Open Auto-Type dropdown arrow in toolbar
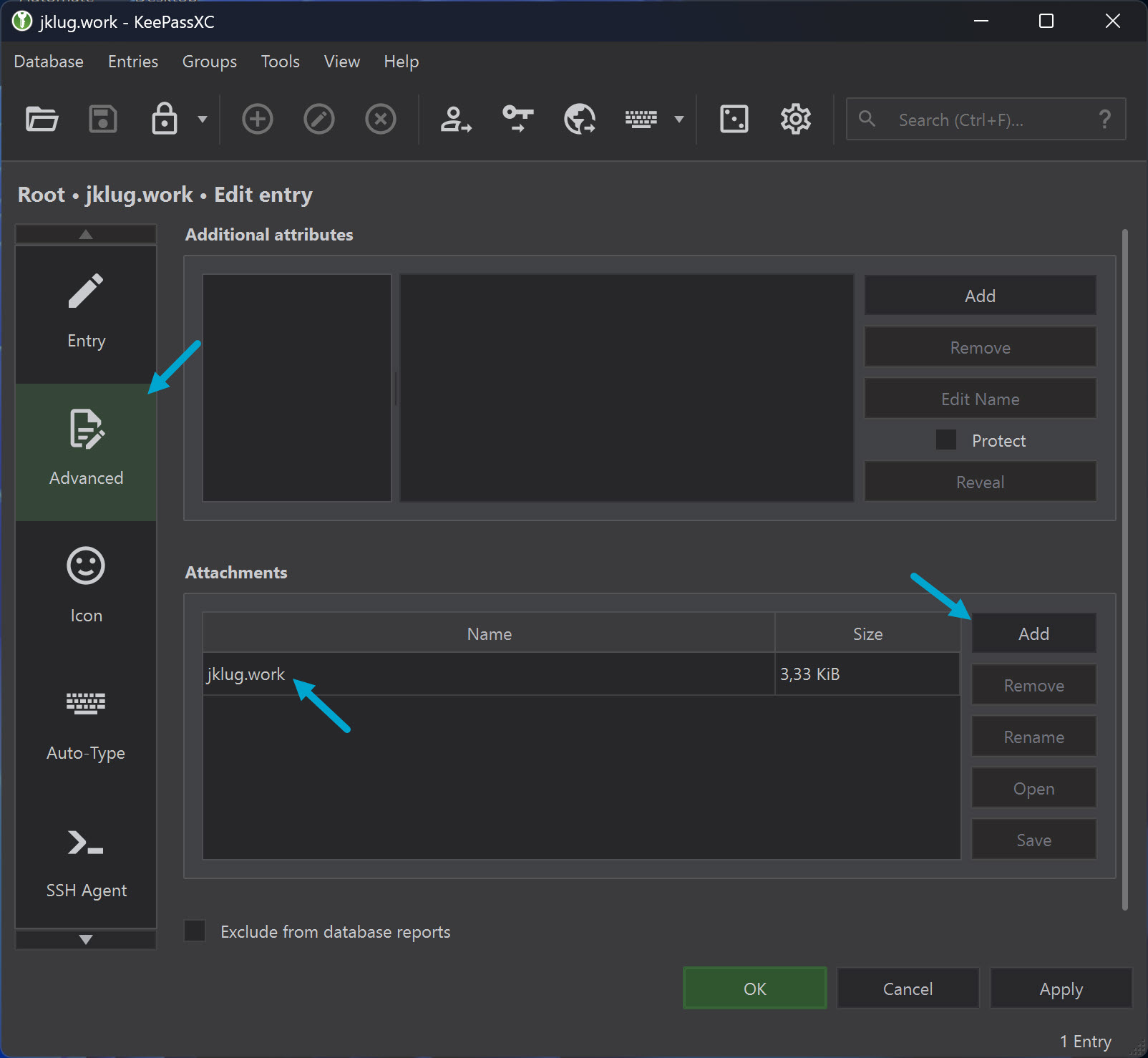The height and width of the screenshot is (1058, 1148). point(679,119)
